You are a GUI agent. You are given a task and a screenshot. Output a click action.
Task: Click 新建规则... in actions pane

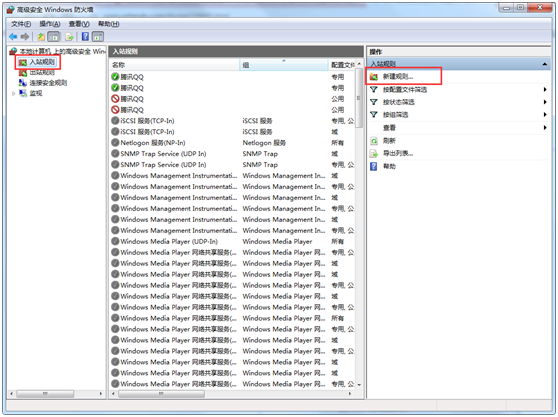(398, 76)
